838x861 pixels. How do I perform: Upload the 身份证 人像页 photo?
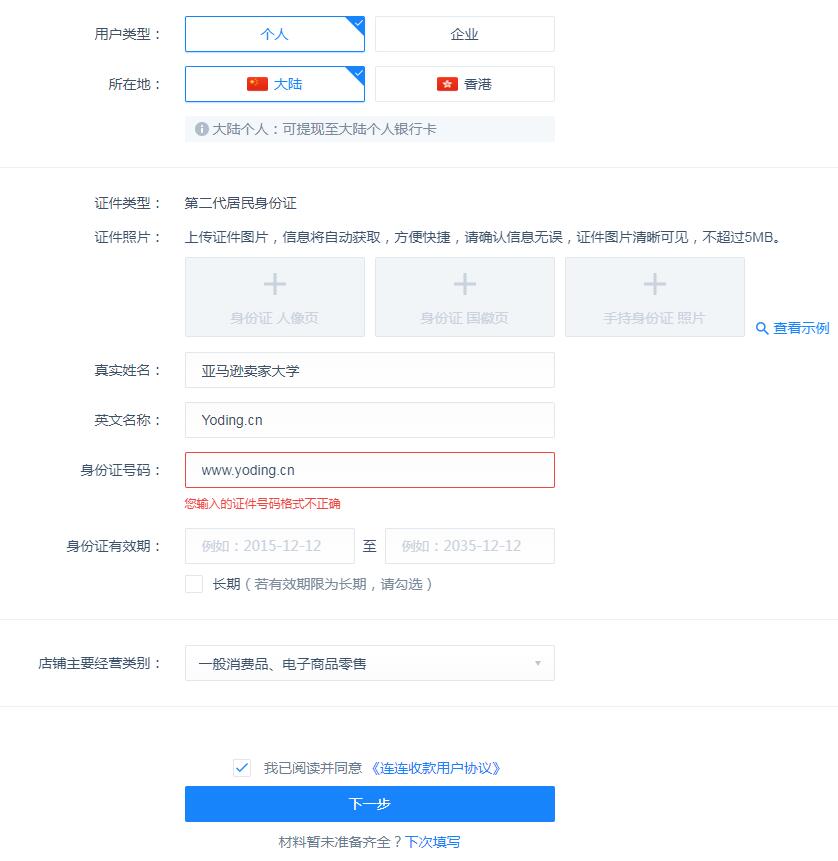(275, 297)
